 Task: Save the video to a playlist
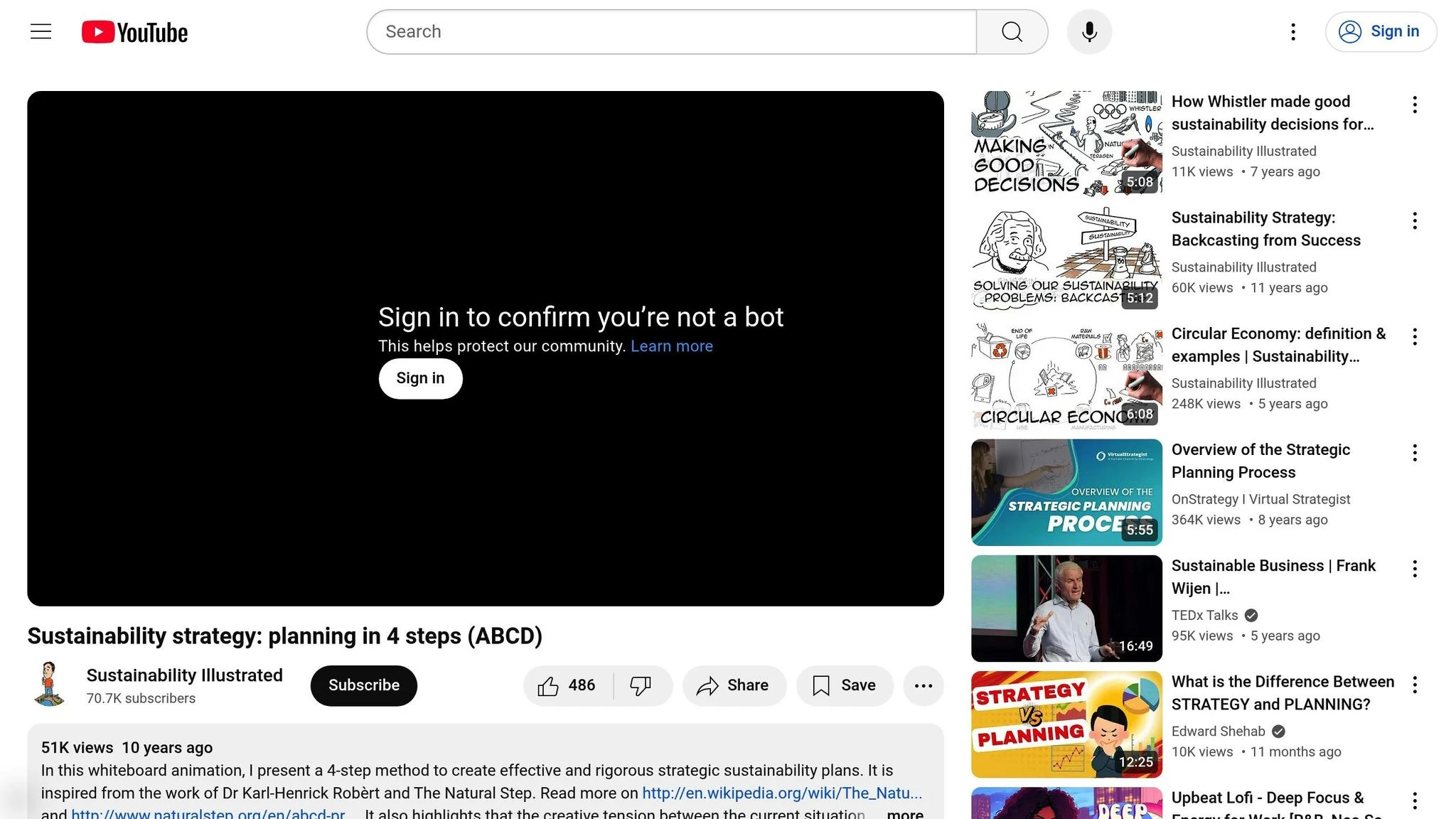pyautogui.click(x=845, y=685)
